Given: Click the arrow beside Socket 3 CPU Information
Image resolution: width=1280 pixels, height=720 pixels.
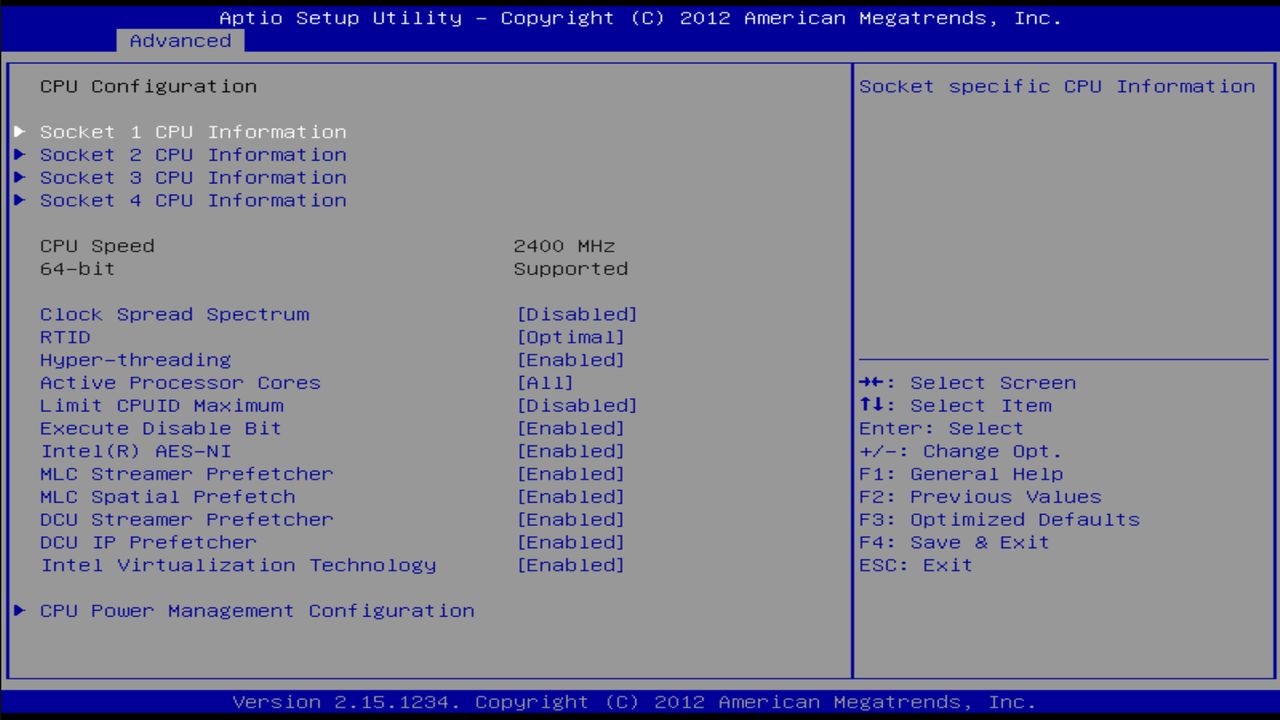Looking at the screenshot, I should 20,178.
